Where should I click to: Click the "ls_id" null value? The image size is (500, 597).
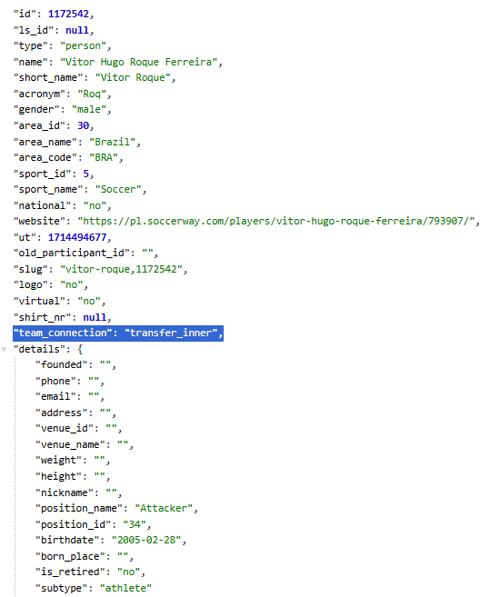[77, 30]
